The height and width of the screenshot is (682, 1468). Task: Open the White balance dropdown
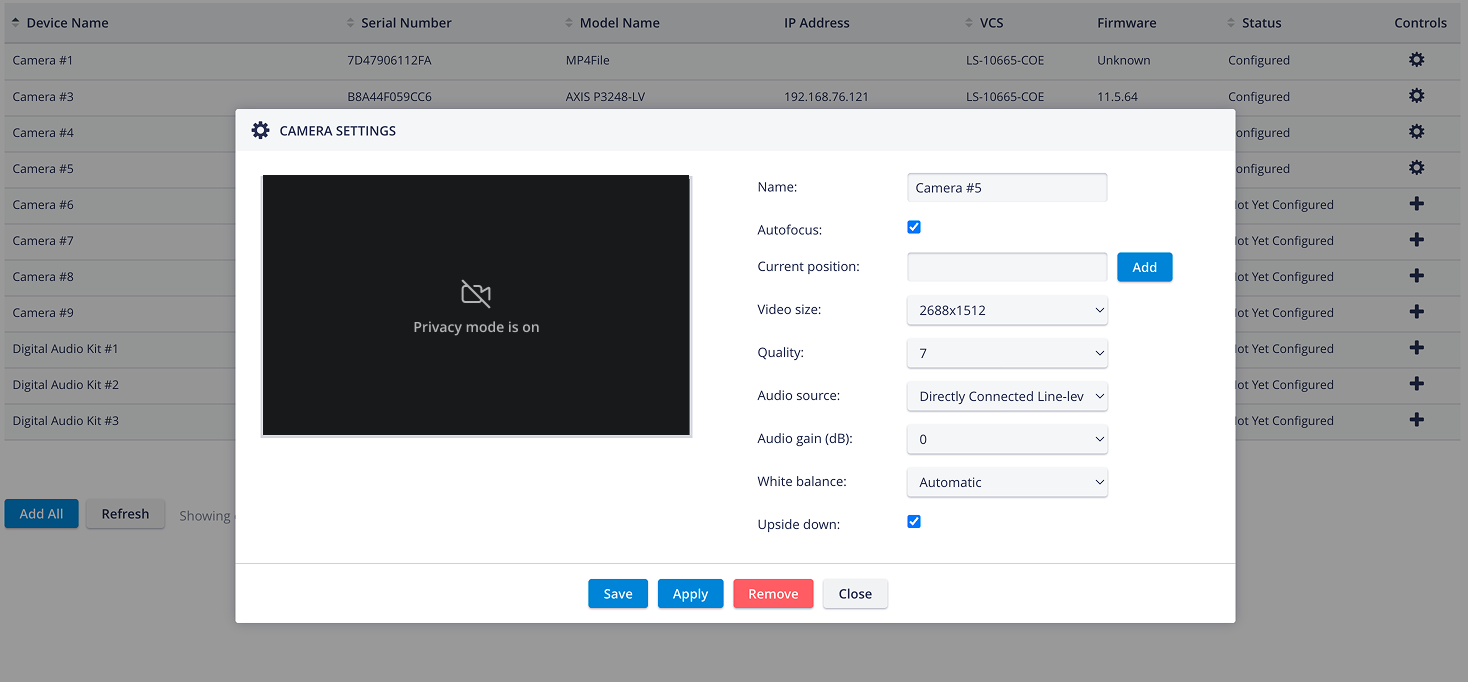pyautogui.click(x=1007, y=482)
